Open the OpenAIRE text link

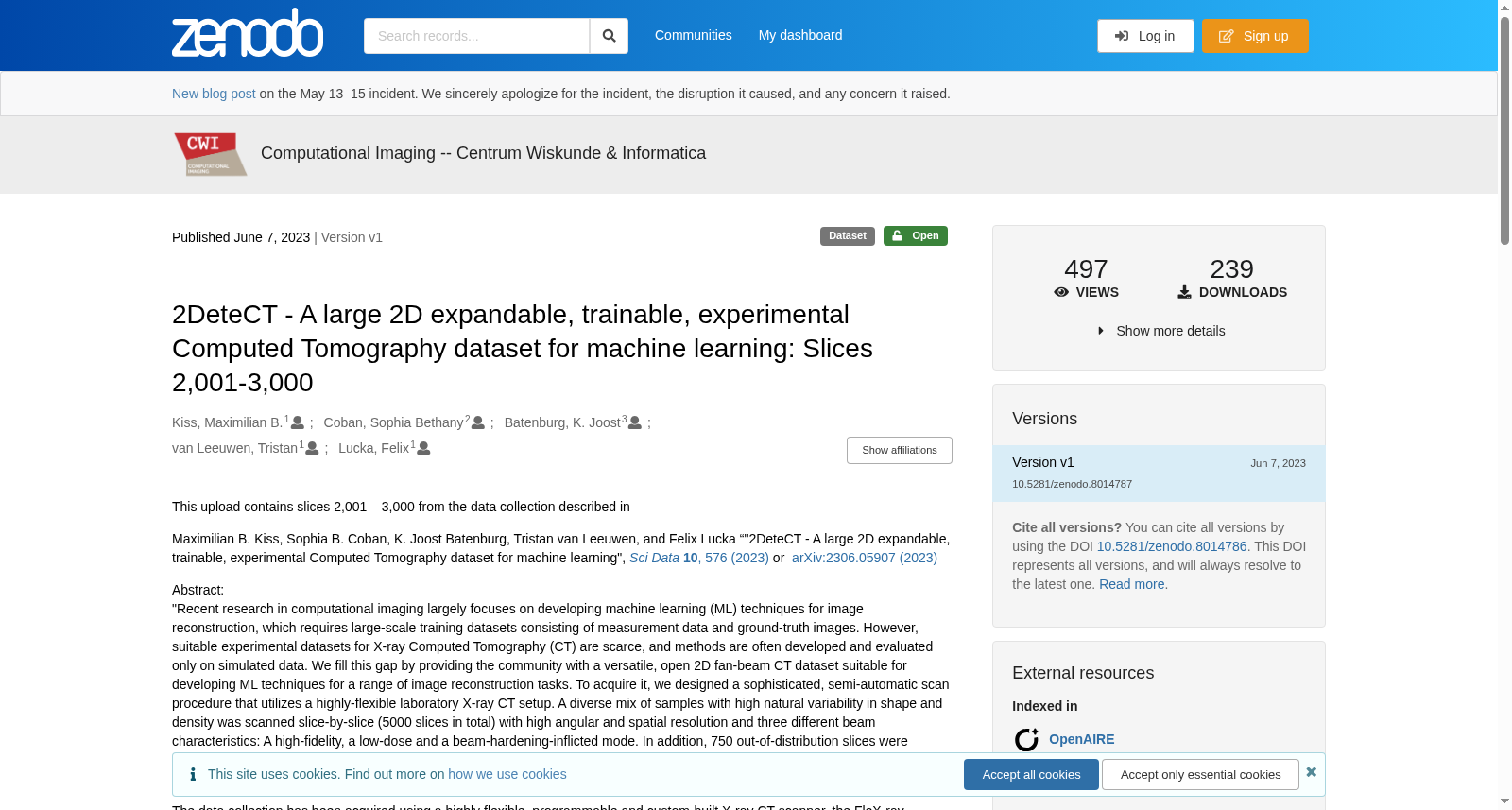click(1081, 739)
